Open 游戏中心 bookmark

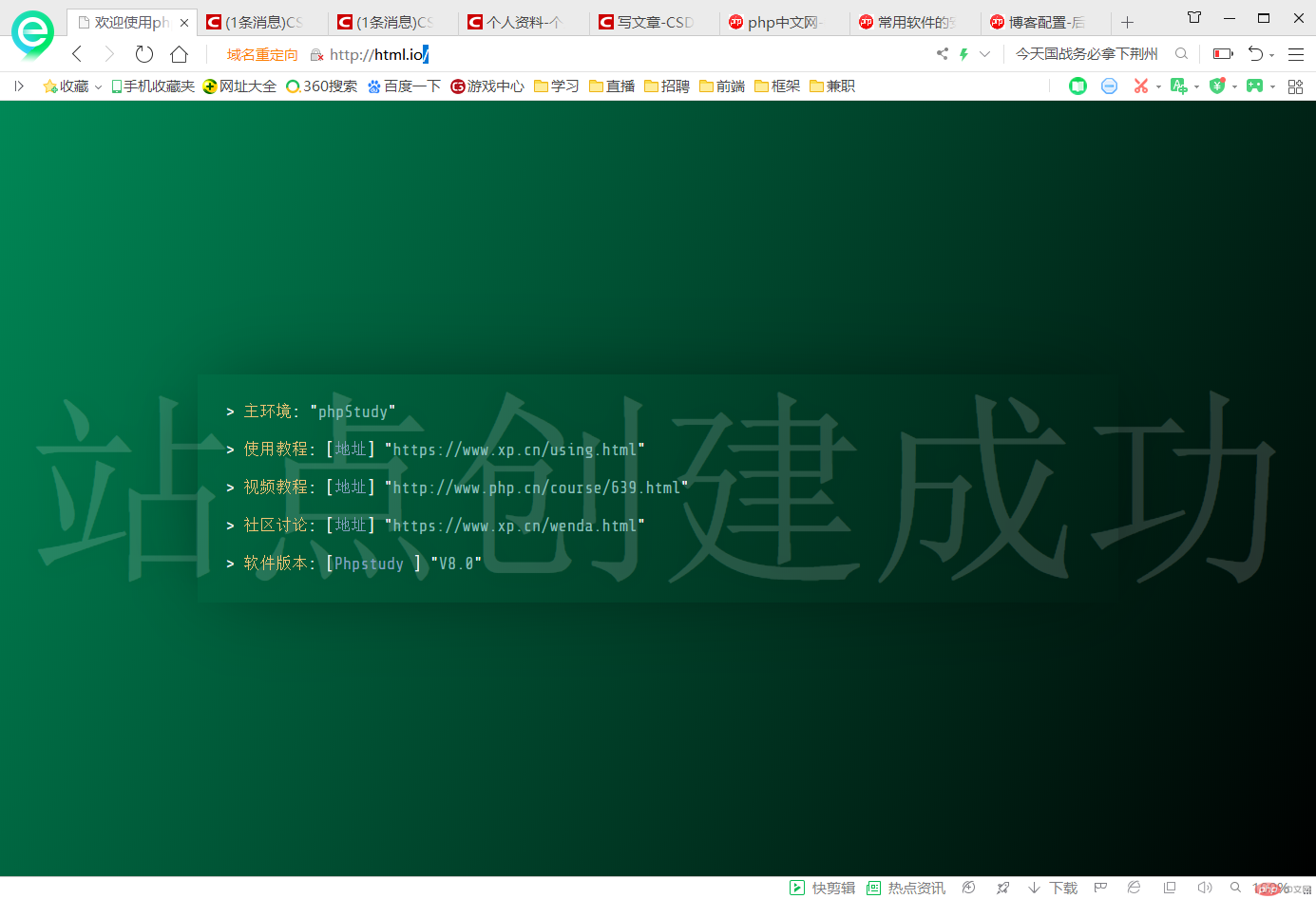(487, 86)
